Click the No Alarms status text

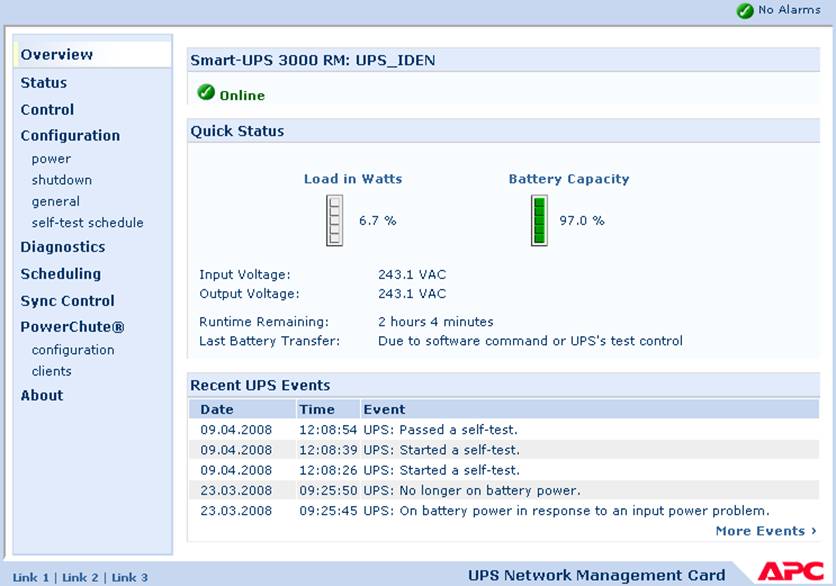[x=790, y=10]
